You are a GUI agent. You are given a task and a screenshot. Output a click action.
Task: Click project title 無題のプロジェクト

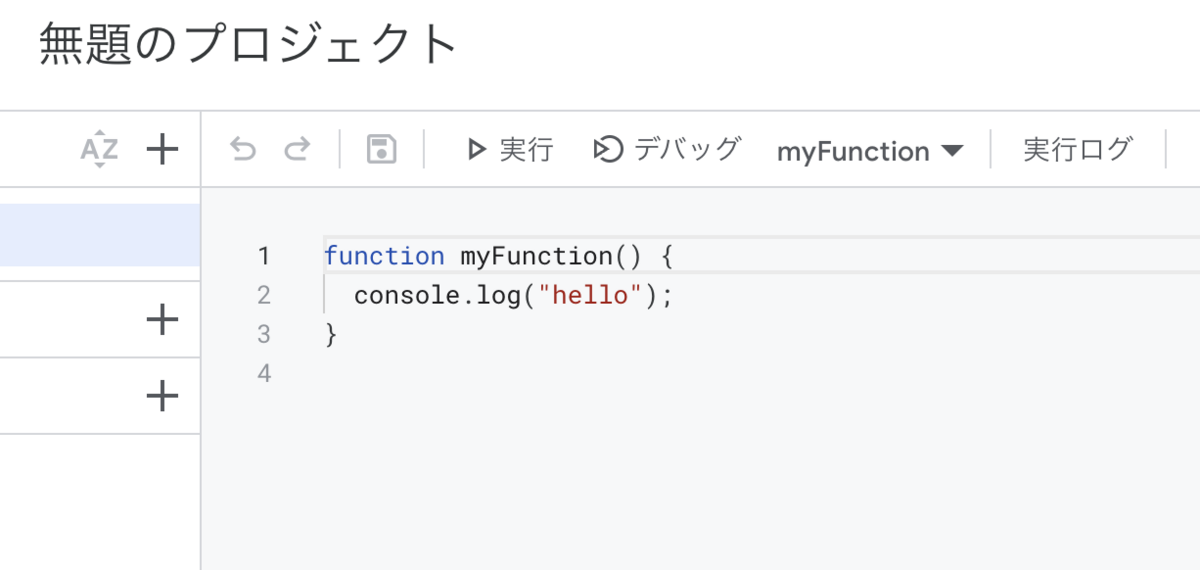point(248,45)
